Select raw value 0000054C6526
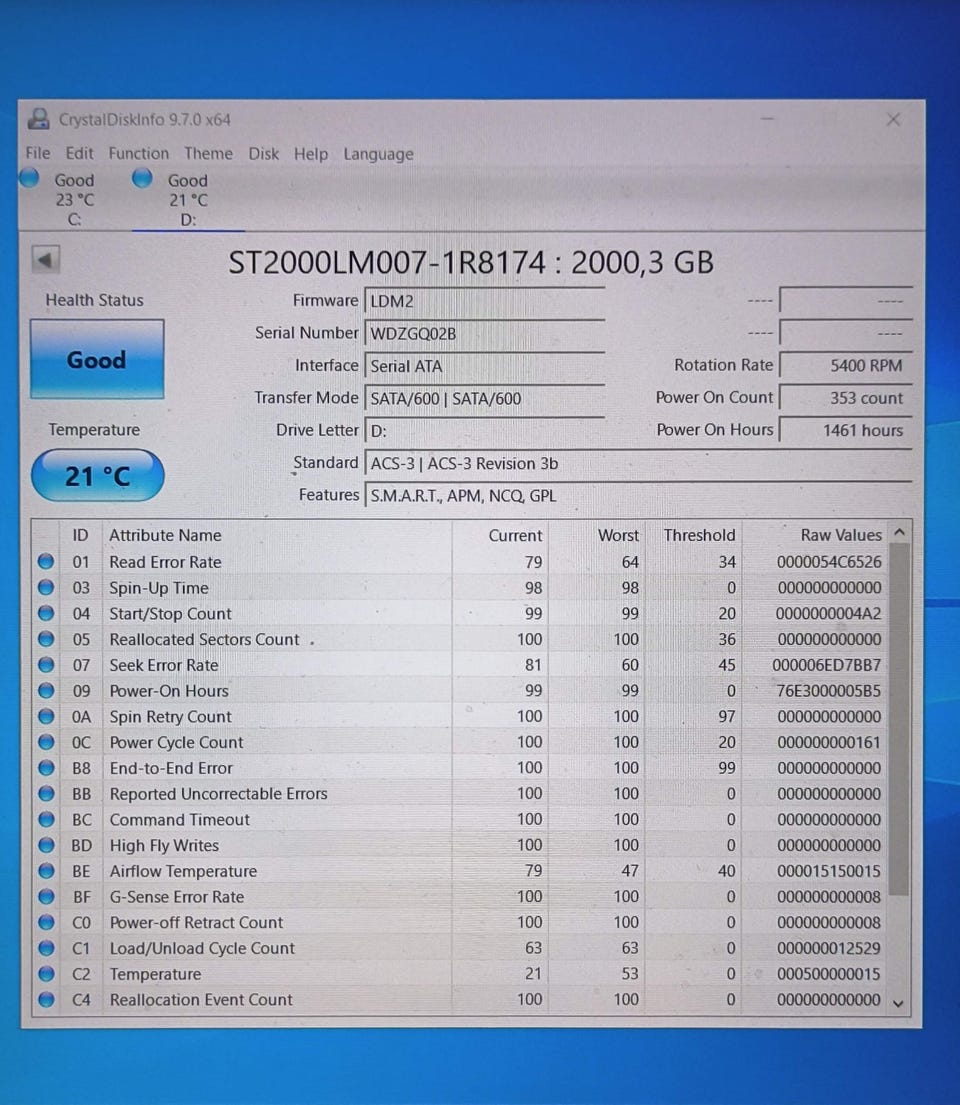Screen dimensions: 960x1105 [829, 562]
